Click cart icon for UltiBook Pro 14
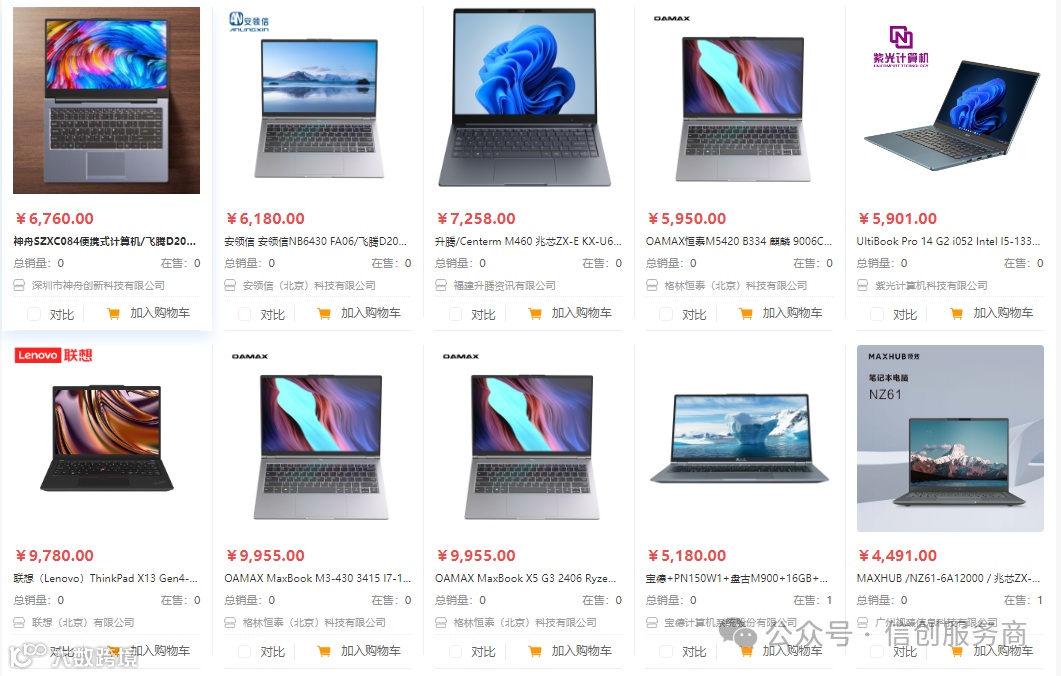 [x=956, y=313]
